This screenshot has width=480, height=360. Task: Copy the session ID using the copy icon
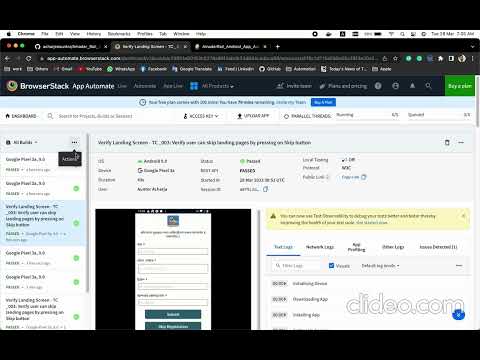pos(265,189)
